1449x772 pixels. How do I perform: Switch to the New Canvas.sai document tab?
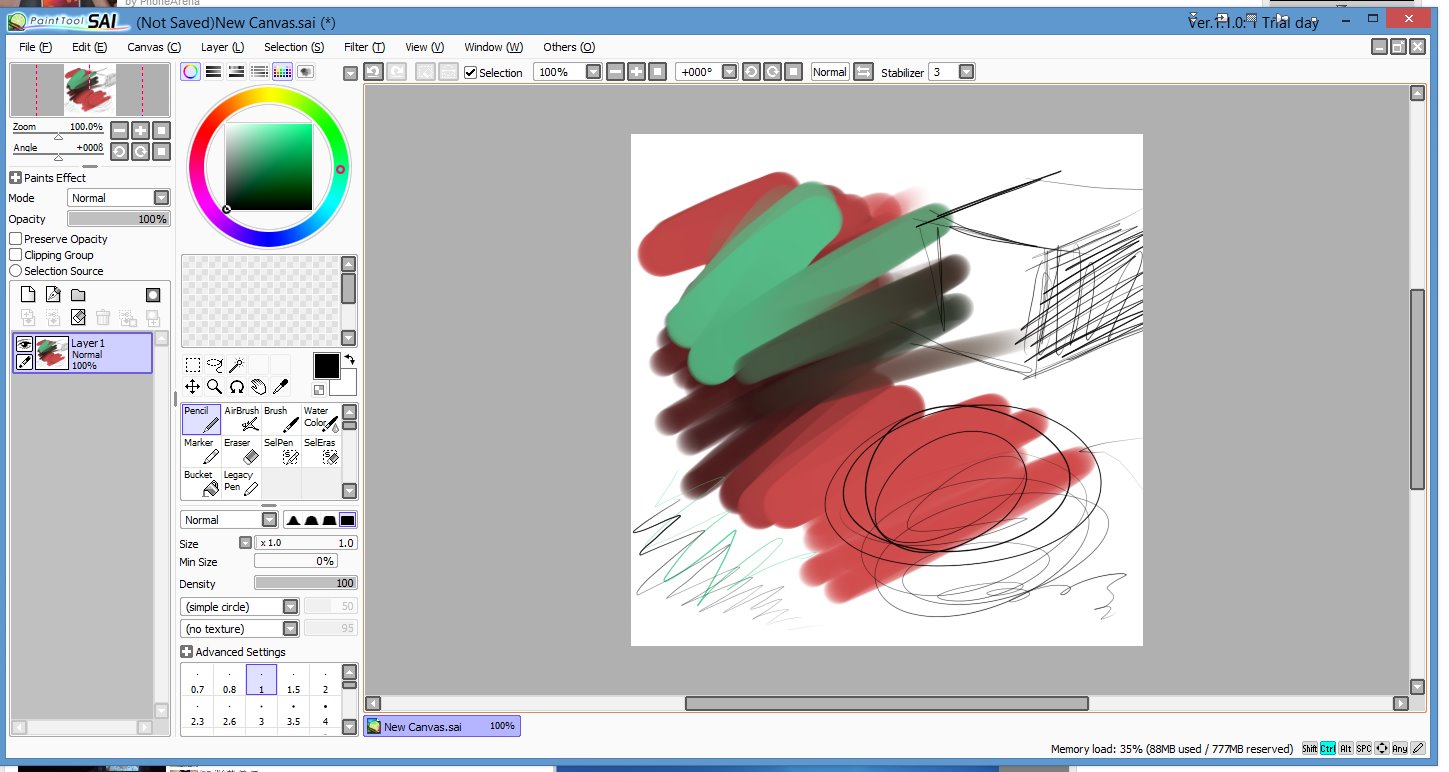[x=442, y=727]
